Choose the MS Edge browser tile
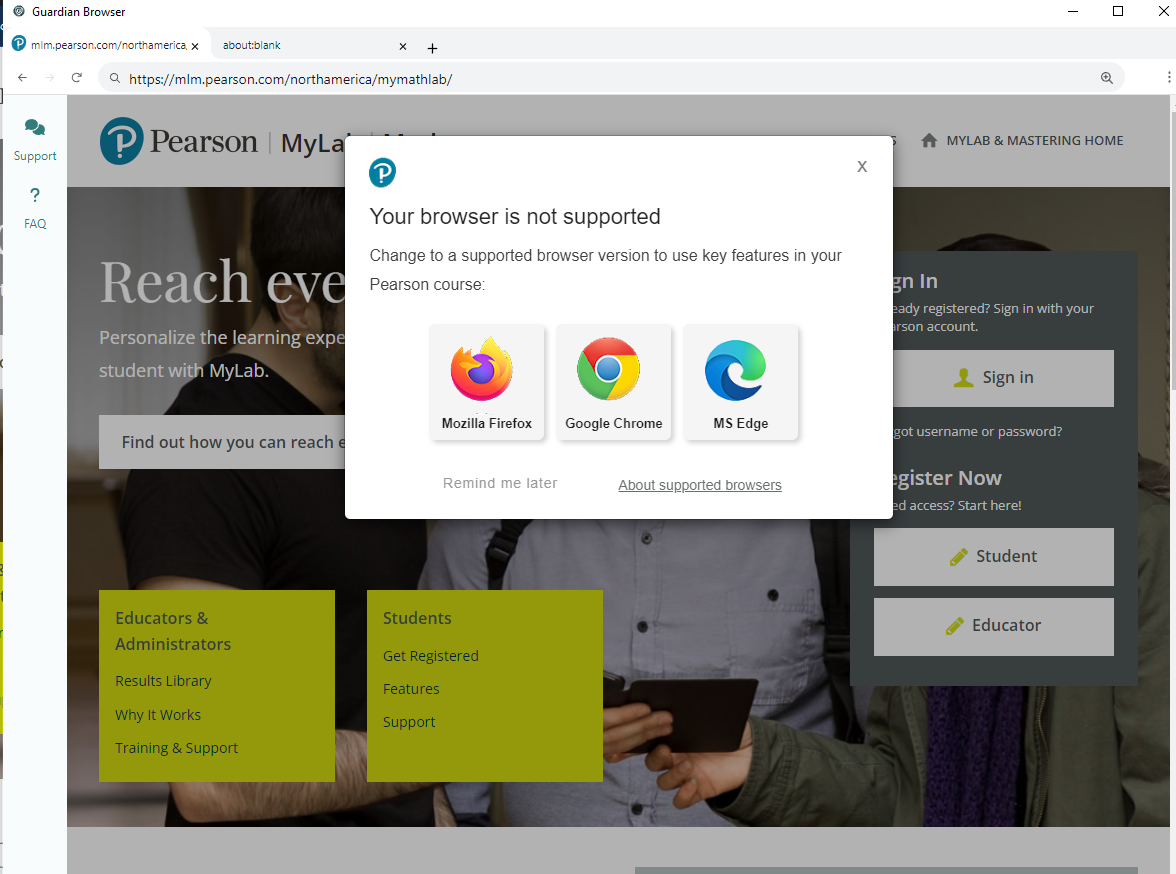Screen dimensions: 1176x874 coord(741,383)
